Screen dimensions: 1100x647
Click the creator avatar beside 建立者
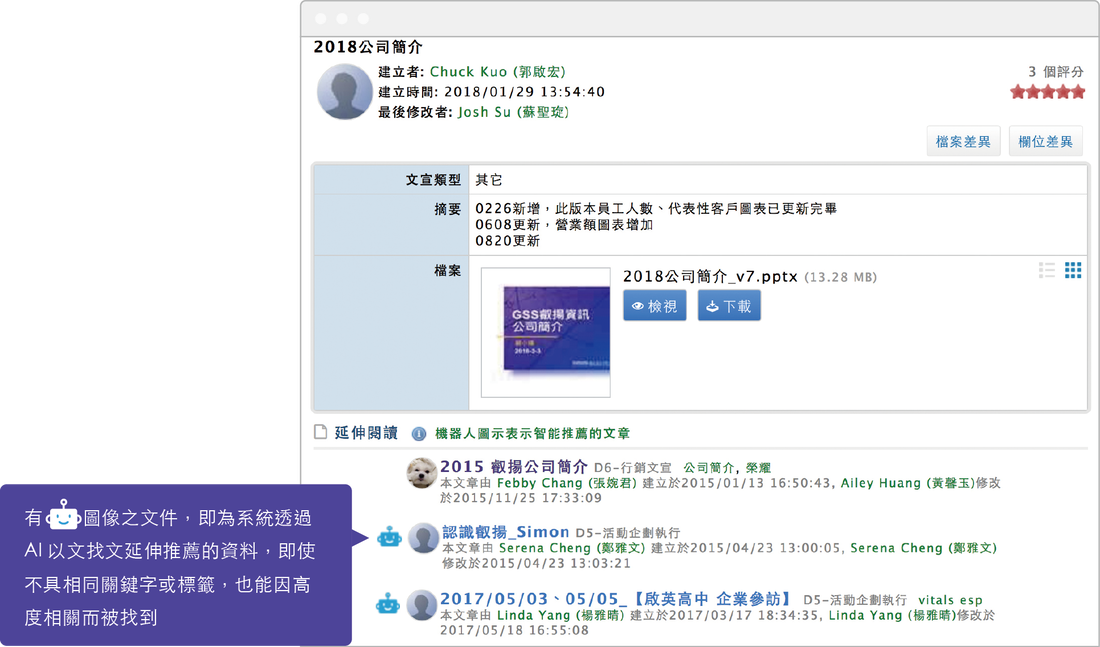point(344,92)
